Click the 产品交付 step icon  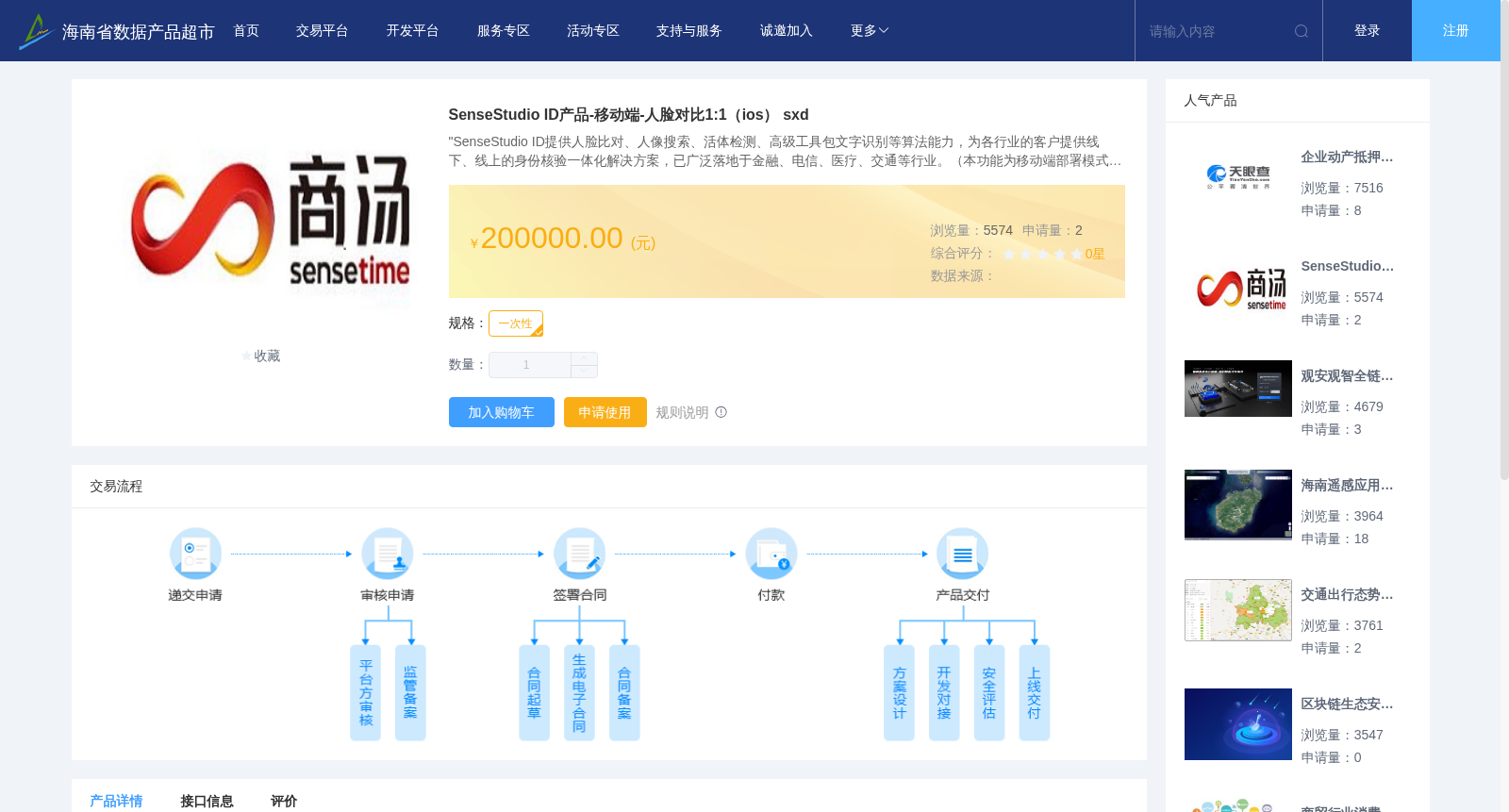[963, 554]
